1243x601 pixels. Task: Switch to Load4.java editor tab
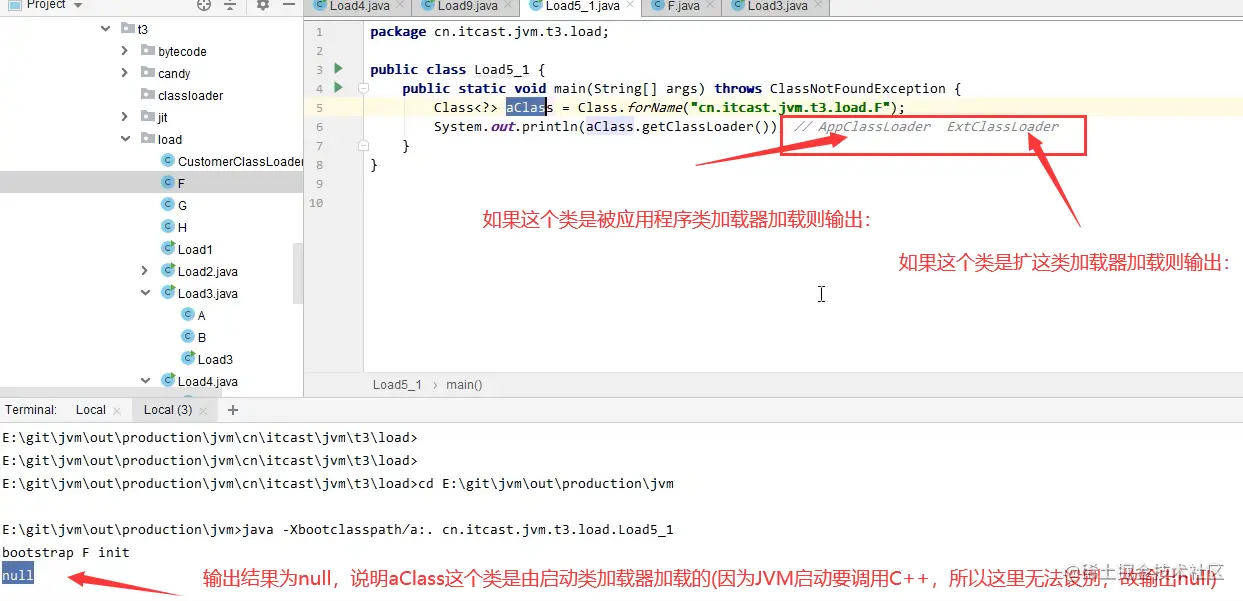(x=359, y=6)
